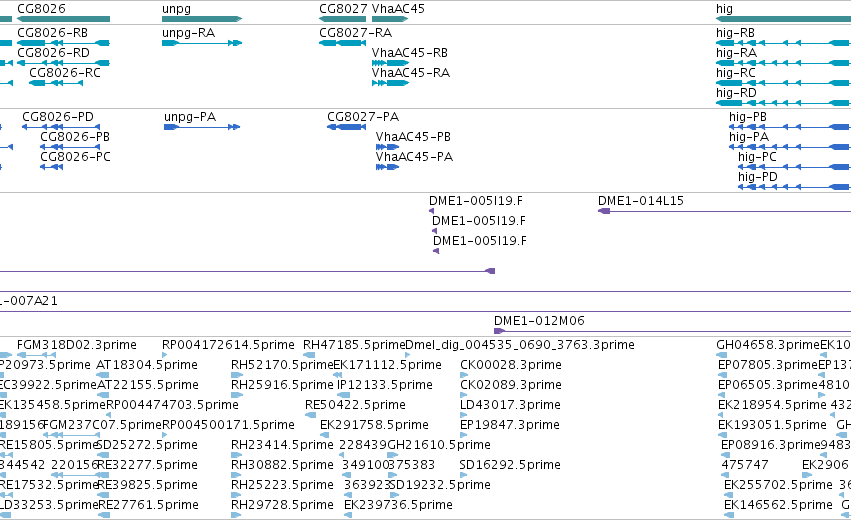Image resolution: width=851 pixels, height=520 pixels.
Task: Select the CG8027-PA protein label
Action: pyautogui.click(x=363, y=117)
